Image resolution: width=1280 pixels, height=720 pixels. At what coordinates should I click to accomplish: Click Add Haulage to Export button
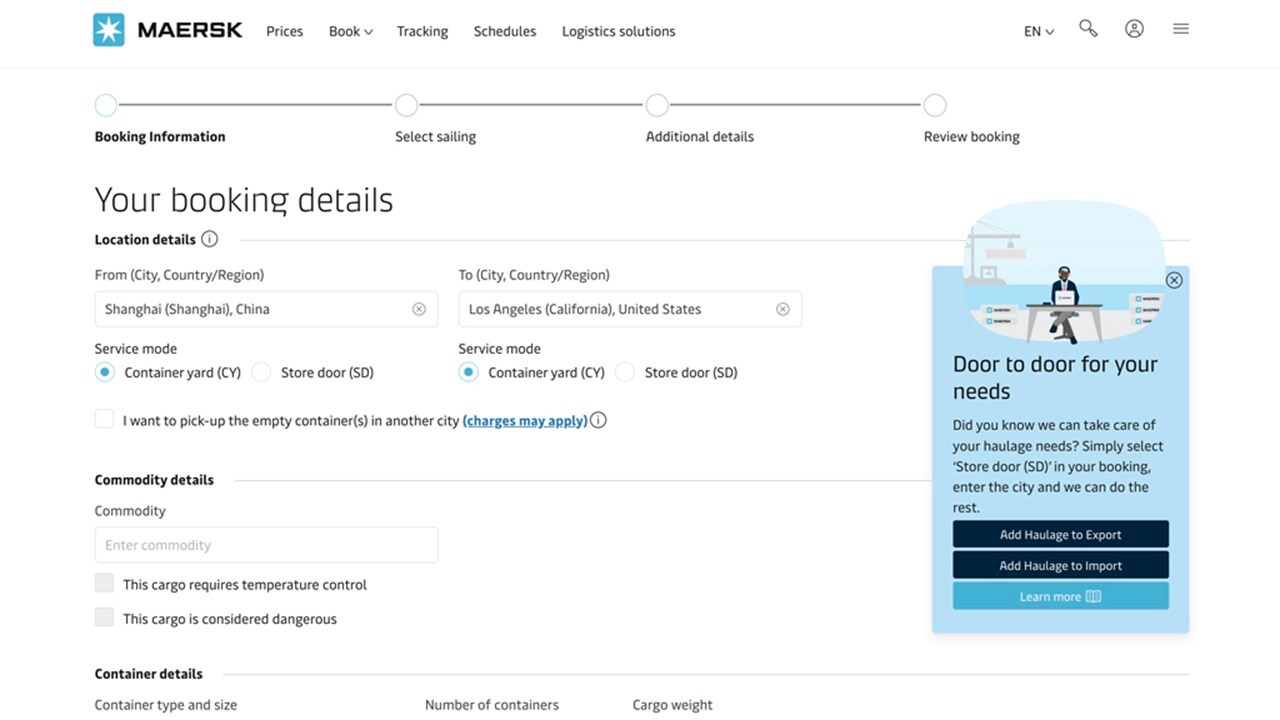click(x=1060, y=534)
